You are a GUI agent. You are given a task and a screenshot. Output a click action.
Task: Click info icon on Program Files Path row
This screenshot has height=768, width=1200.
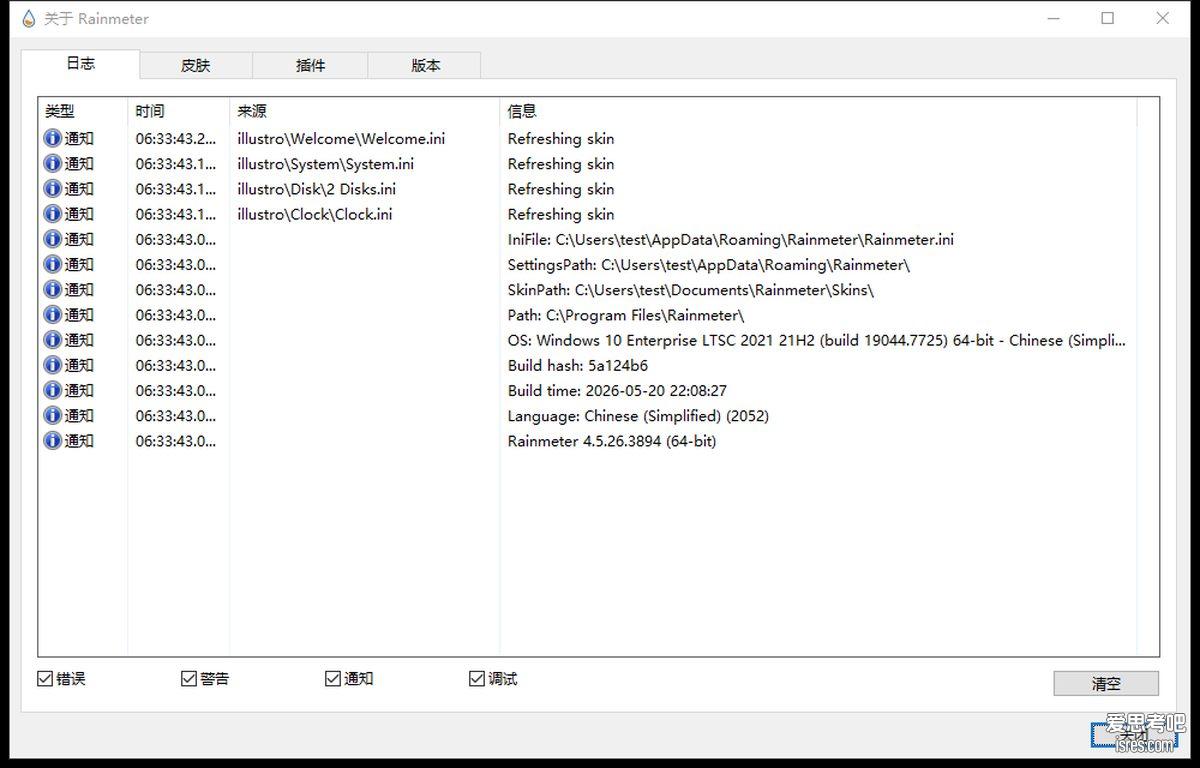tap(53, 315)
